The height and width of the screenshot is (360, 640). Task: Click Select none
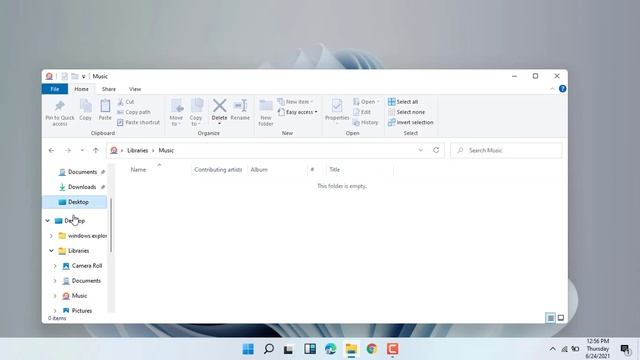[x=407, y=112]
